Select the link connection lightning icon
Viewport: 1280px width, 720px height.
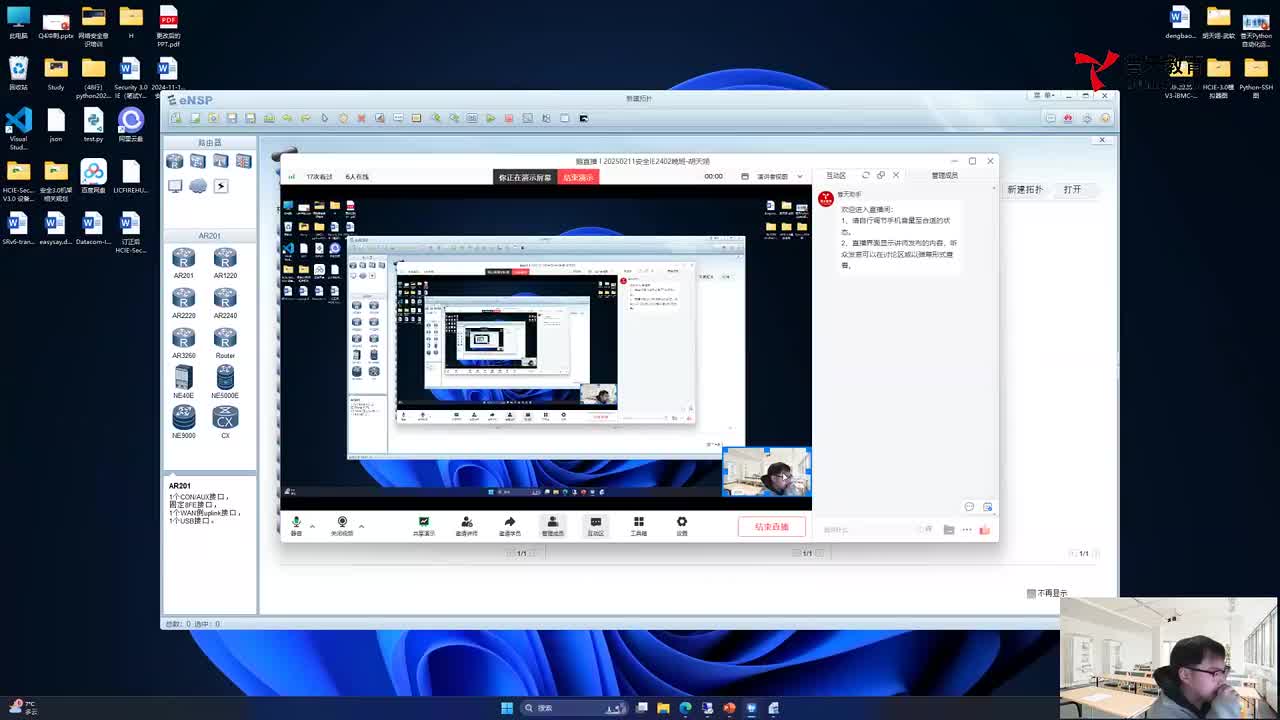[221, 186]
